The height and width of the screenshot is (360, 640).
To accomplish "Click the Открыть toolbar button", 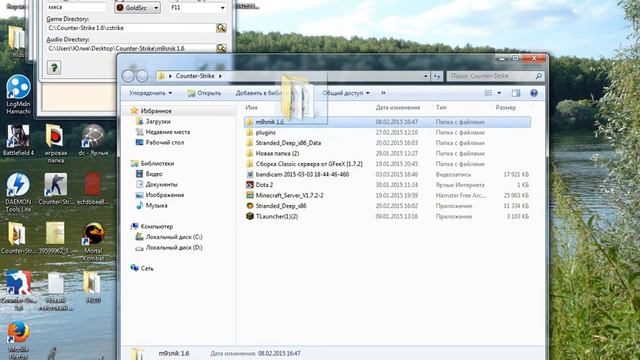I will pyautogui.click(x=204, y=93).
